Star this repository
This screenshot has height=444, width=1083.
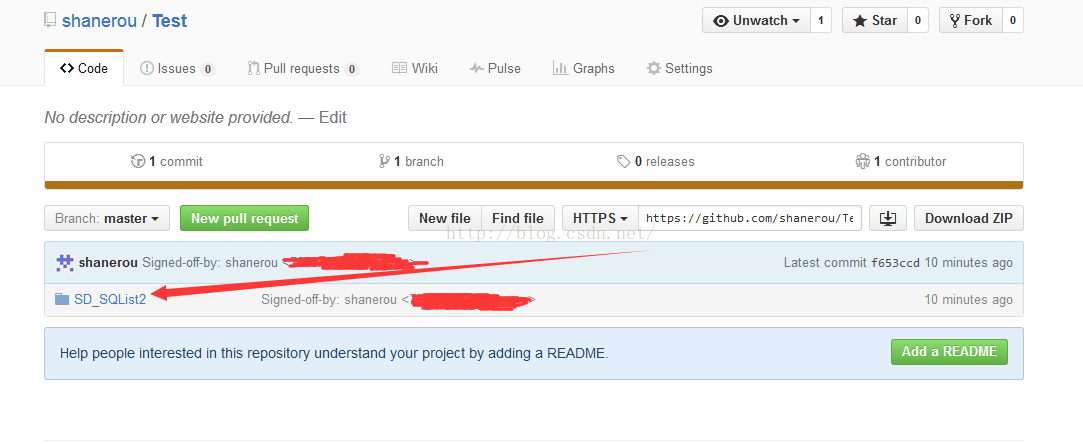point(874,21)
